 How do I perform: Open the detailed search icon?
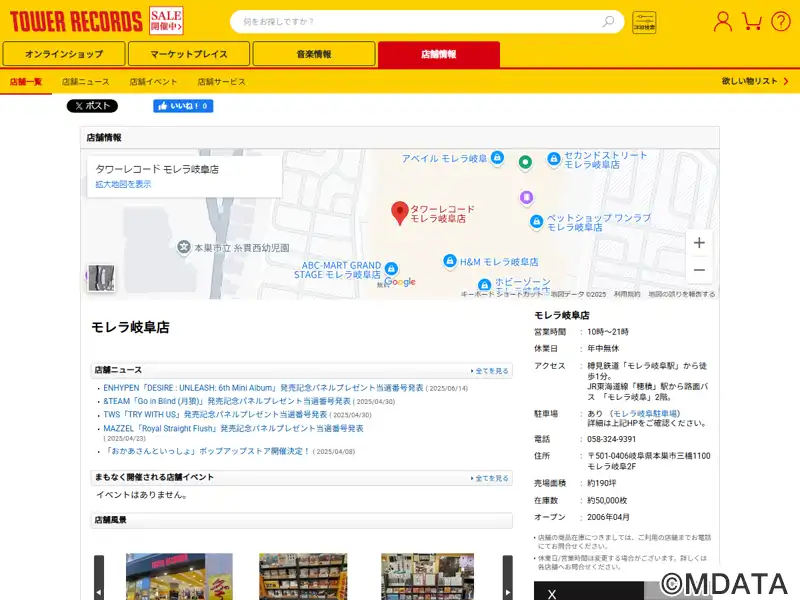click(644, 22)
